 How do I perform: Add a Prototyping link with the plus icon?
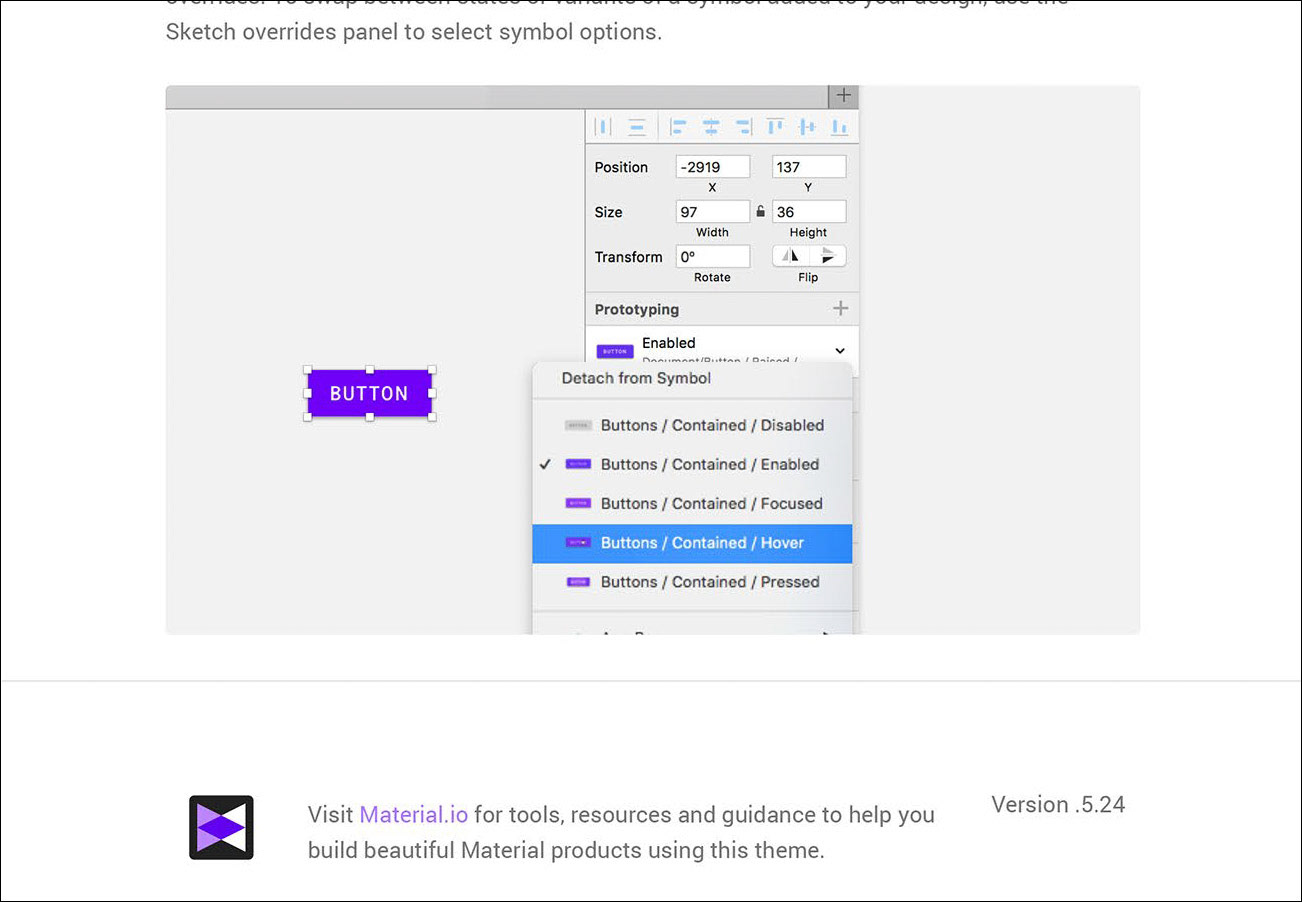[x=841, y=309]
